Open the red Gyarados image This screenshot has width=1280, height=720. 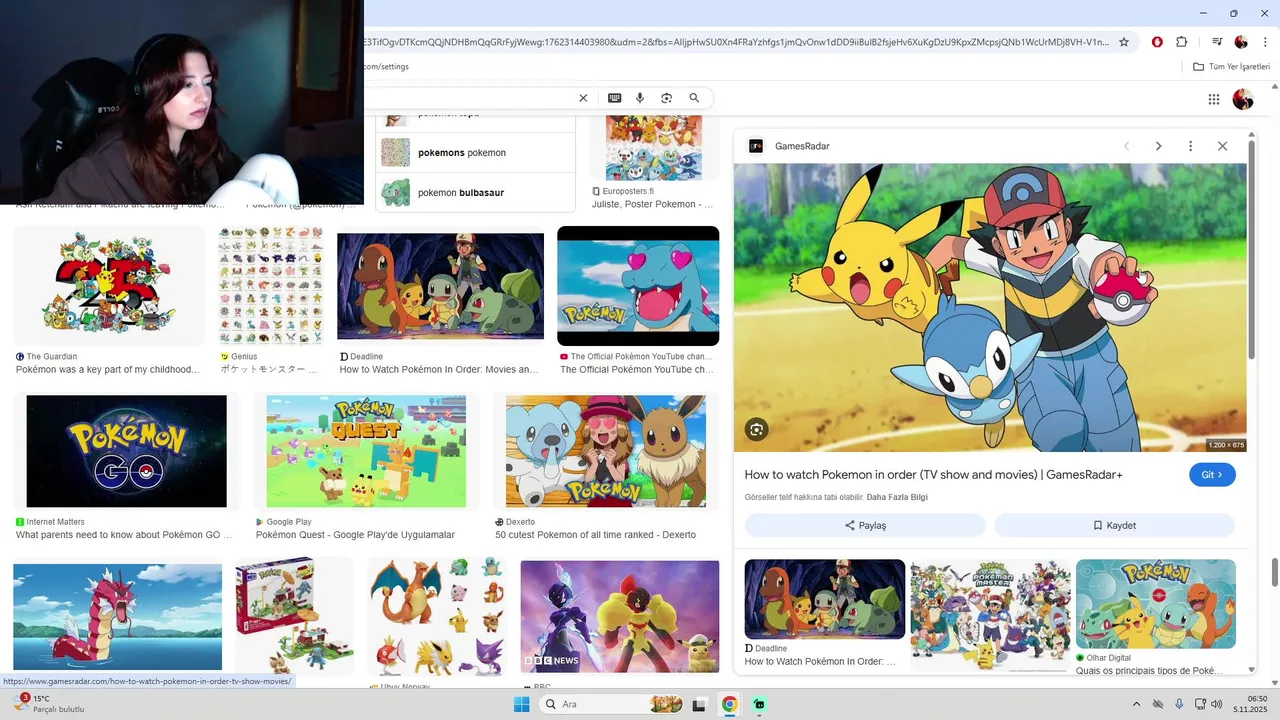[117, 617]
